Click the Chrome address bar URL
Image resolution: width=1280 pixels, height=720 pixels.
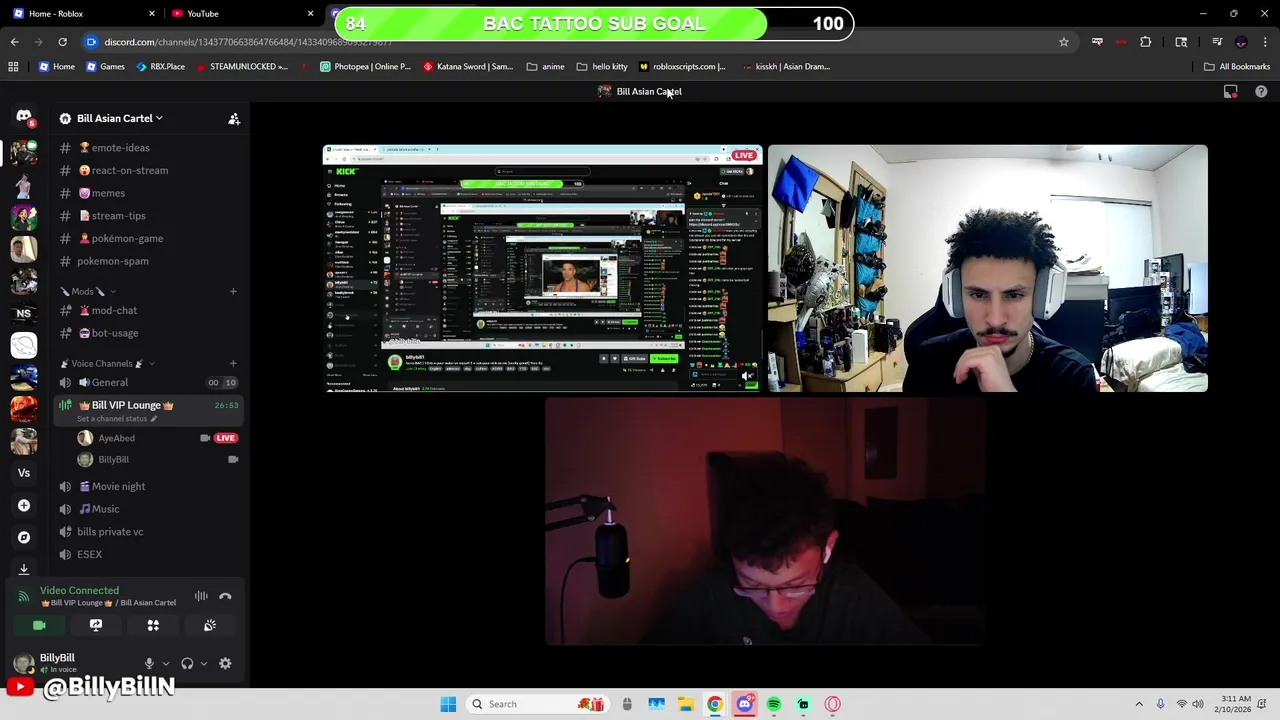tap(248, 42)
